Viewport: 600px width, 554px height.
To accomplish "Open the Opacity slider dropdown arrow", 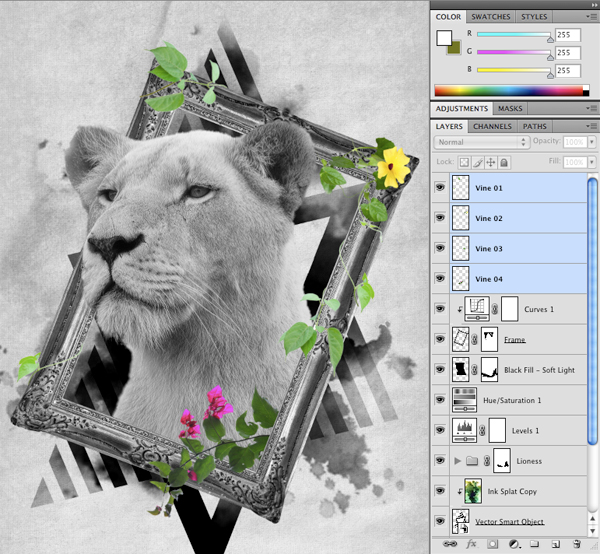I will pyautogui.click(x=592, y=142).
